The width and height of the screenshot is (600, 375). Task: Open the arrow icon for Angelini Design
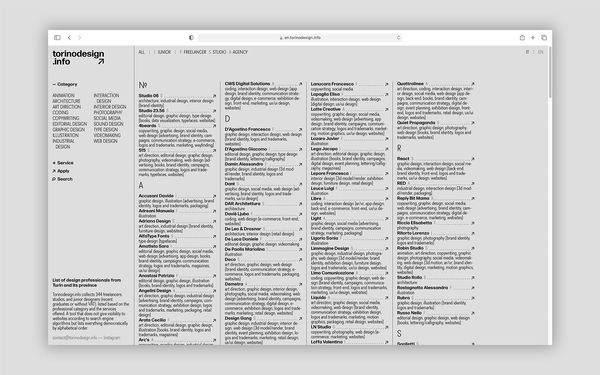[214, 291]
